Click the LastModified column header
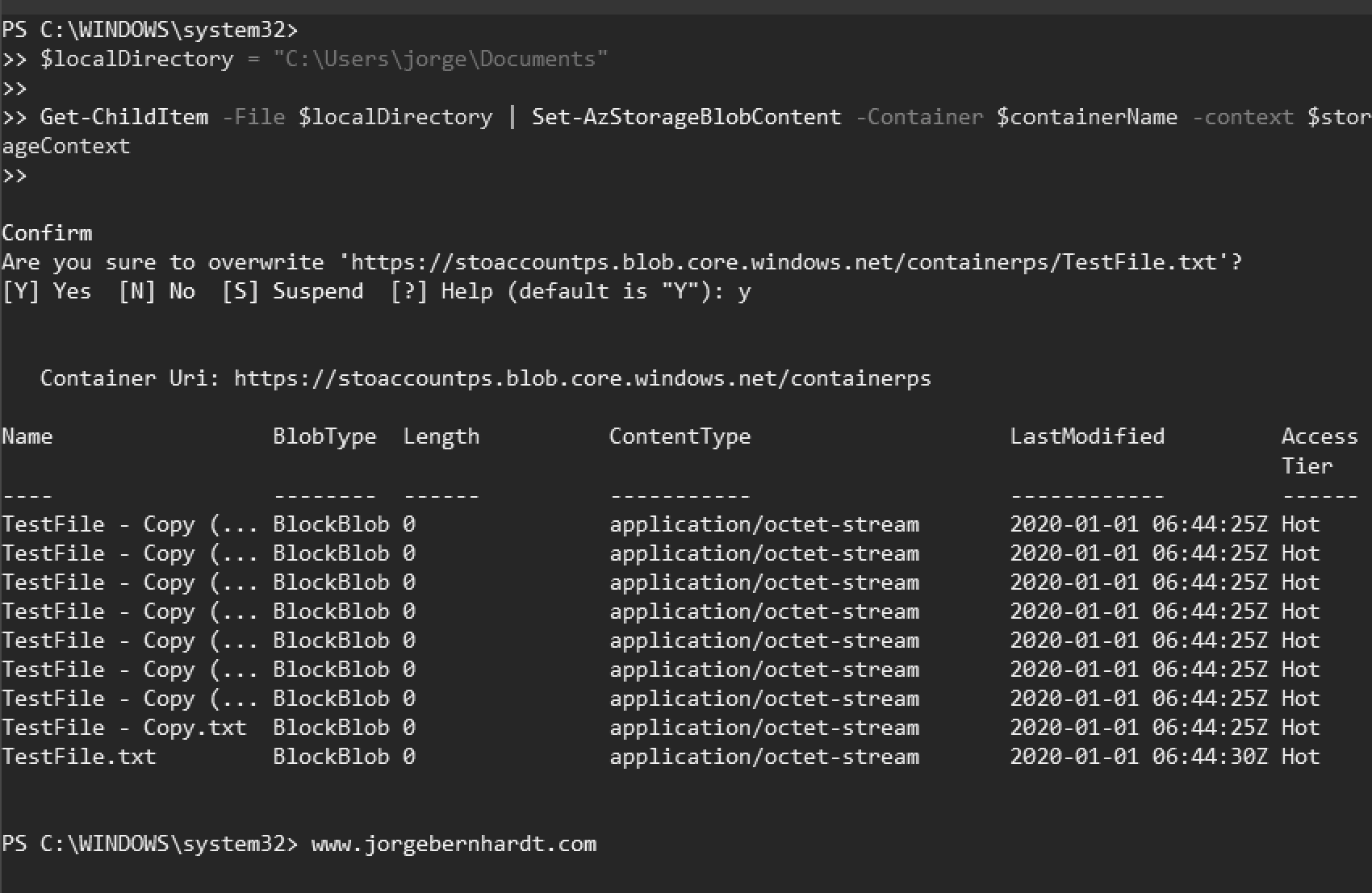The width and height of the screenshot is (1372, 893). coord(1087,436)
